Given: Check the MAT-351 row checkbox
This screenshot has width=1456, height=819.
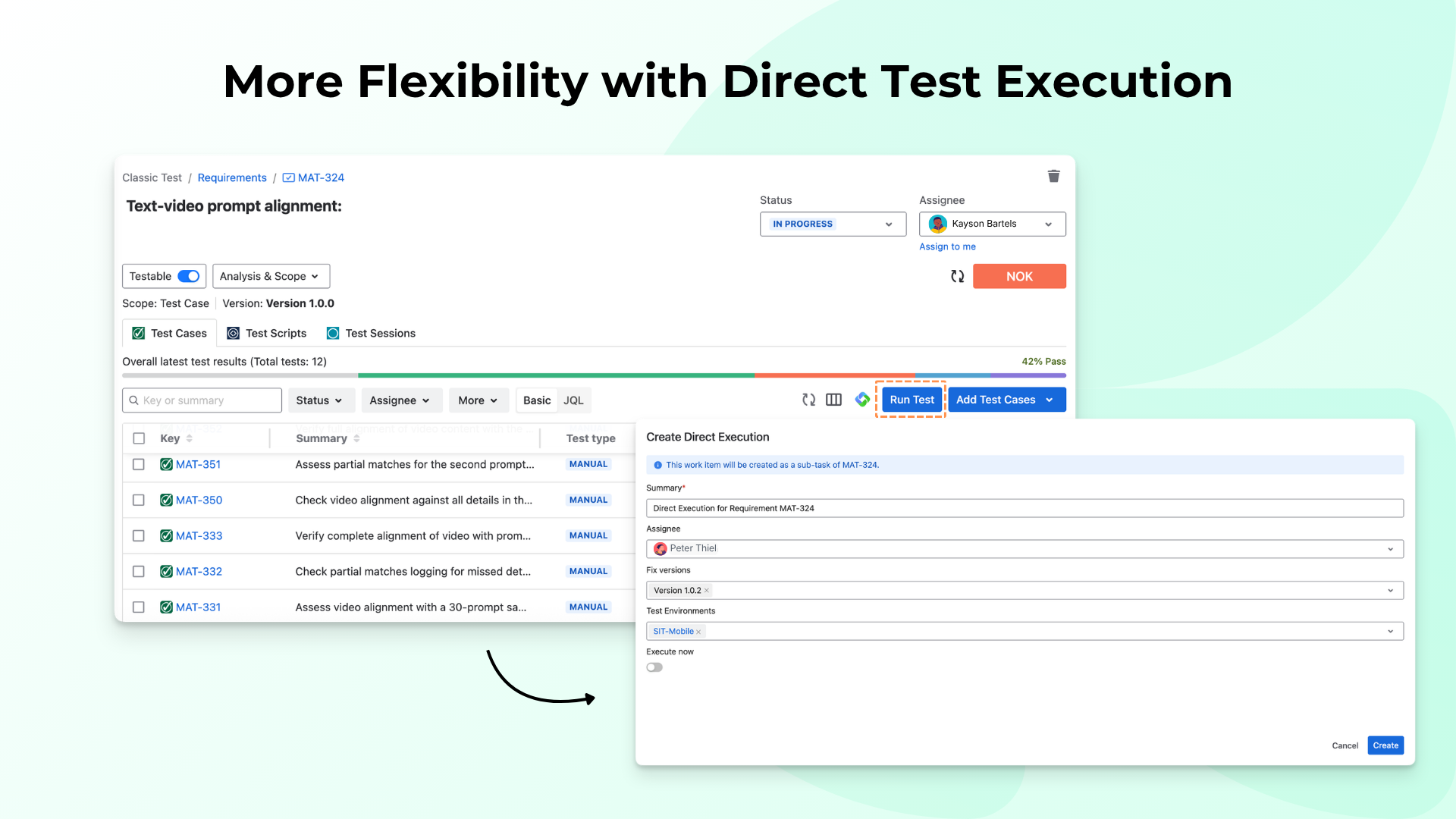Looking at the screenshot, I should pyautogui.click(x=138, y=464).
